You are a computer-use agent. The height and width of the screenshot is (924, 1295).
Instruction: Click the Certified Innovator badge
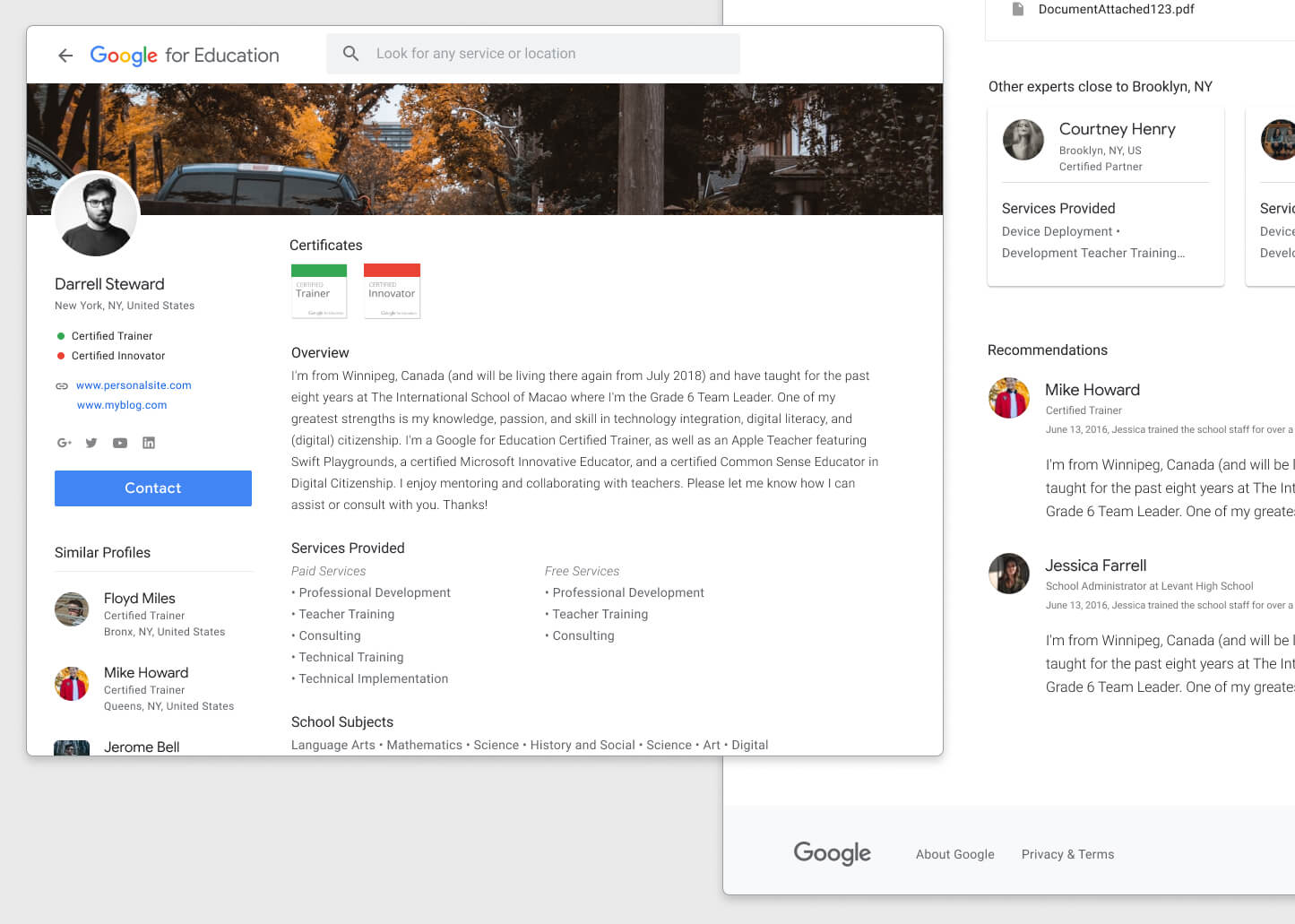(x=392, y=290)
